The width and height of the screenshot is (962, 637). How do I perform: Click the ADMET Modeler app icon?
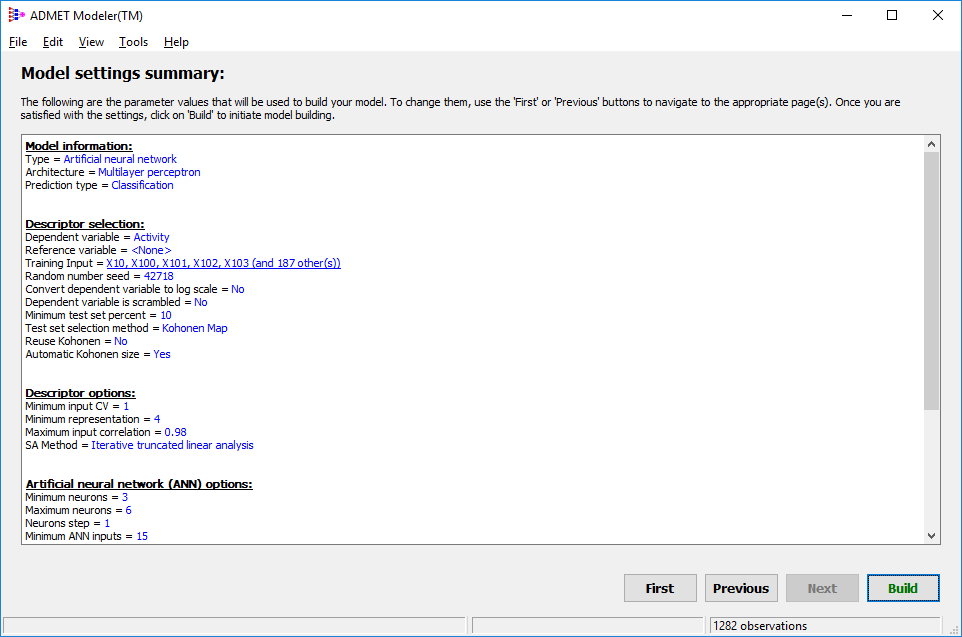pos(17,15)
